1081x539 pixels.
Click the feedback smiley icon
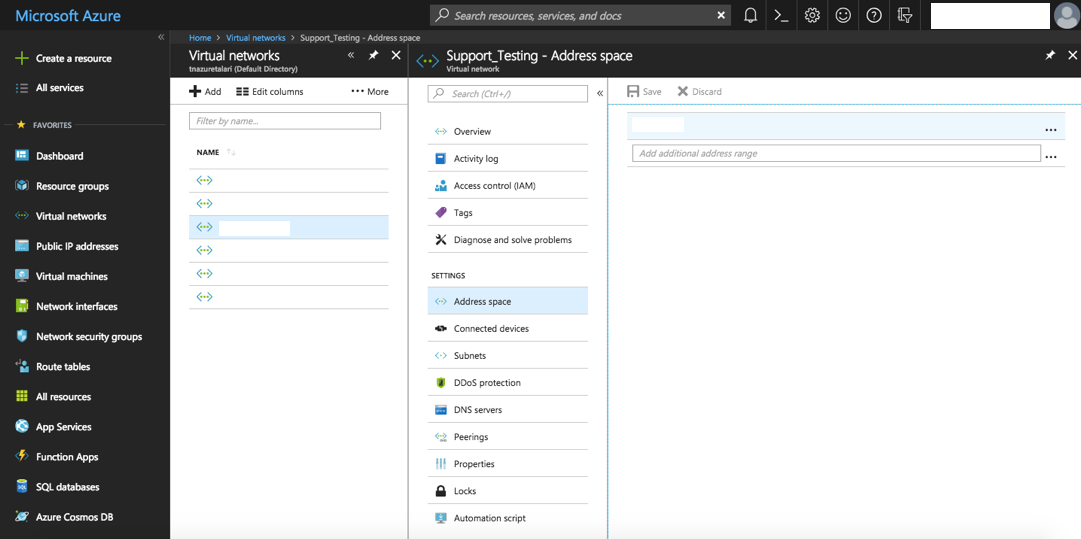click(844, 15)
